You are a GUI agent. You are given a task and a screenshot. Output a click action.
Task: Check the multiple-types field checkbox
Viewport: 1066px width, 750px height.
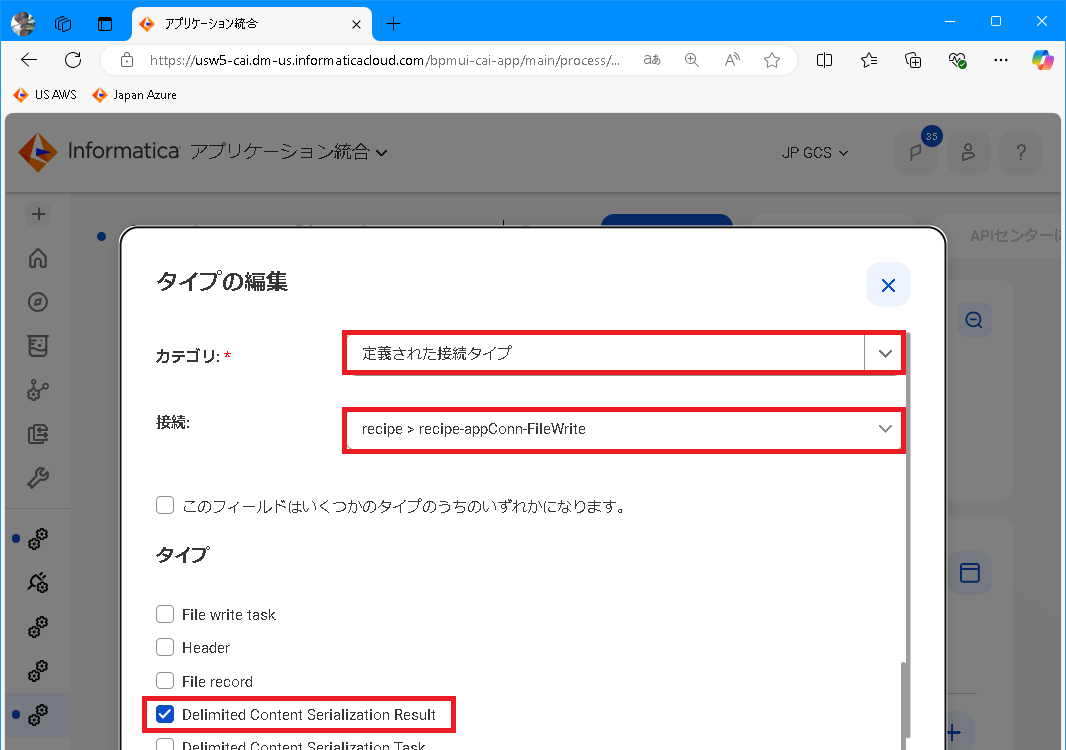165,505
